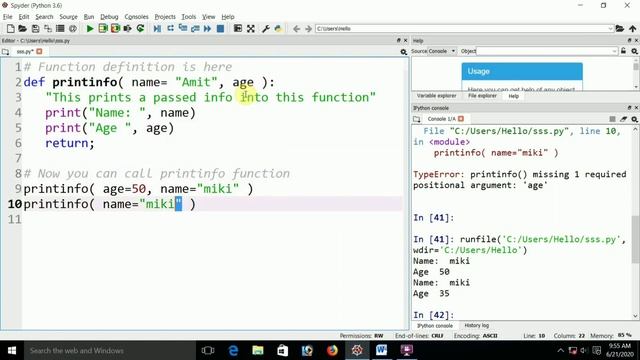Open the editor tab browse list
The height and width of the screenshot is (360, 640).
click(x=5, y=52)
